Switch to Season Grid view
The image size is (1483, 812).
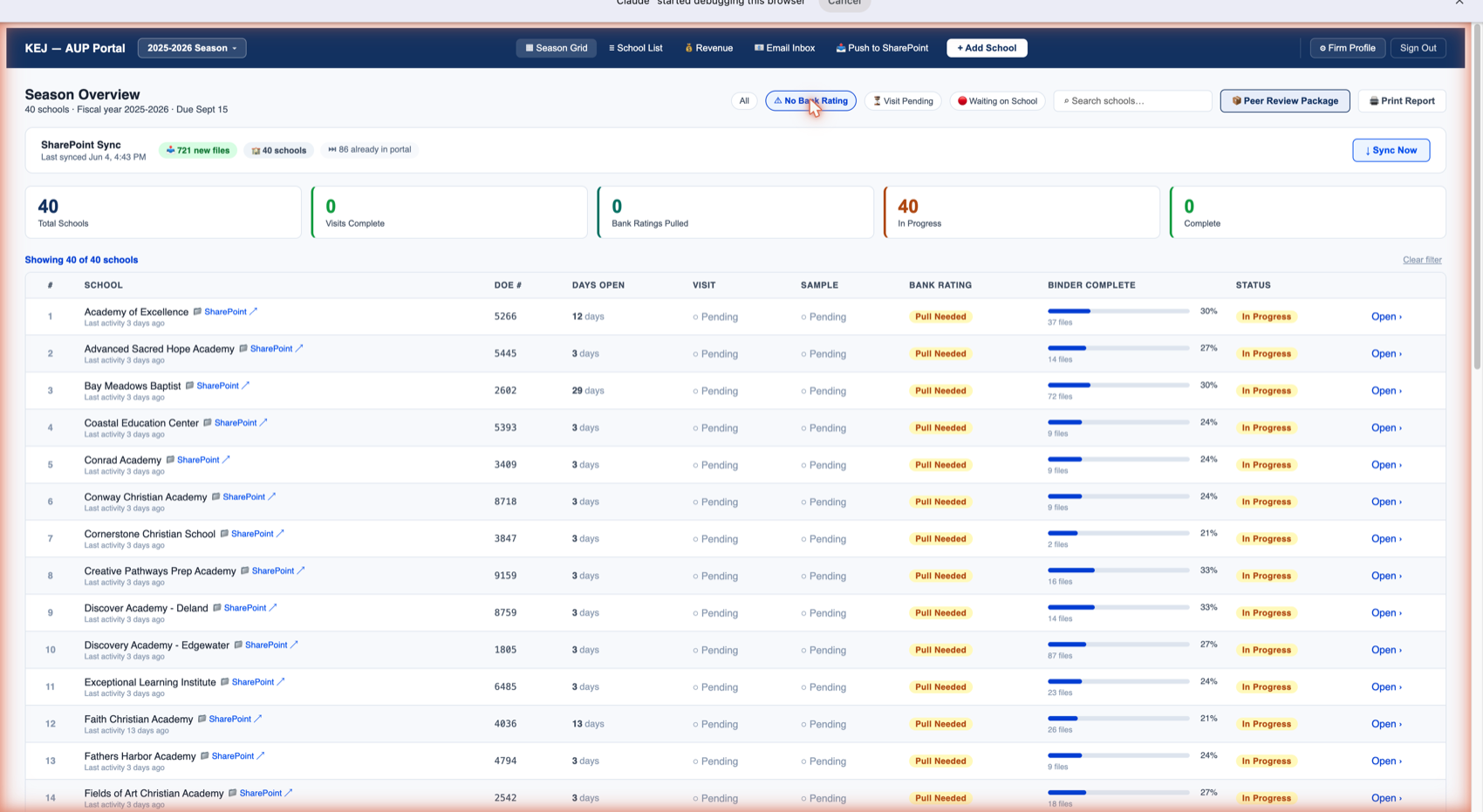pos(556,48)
